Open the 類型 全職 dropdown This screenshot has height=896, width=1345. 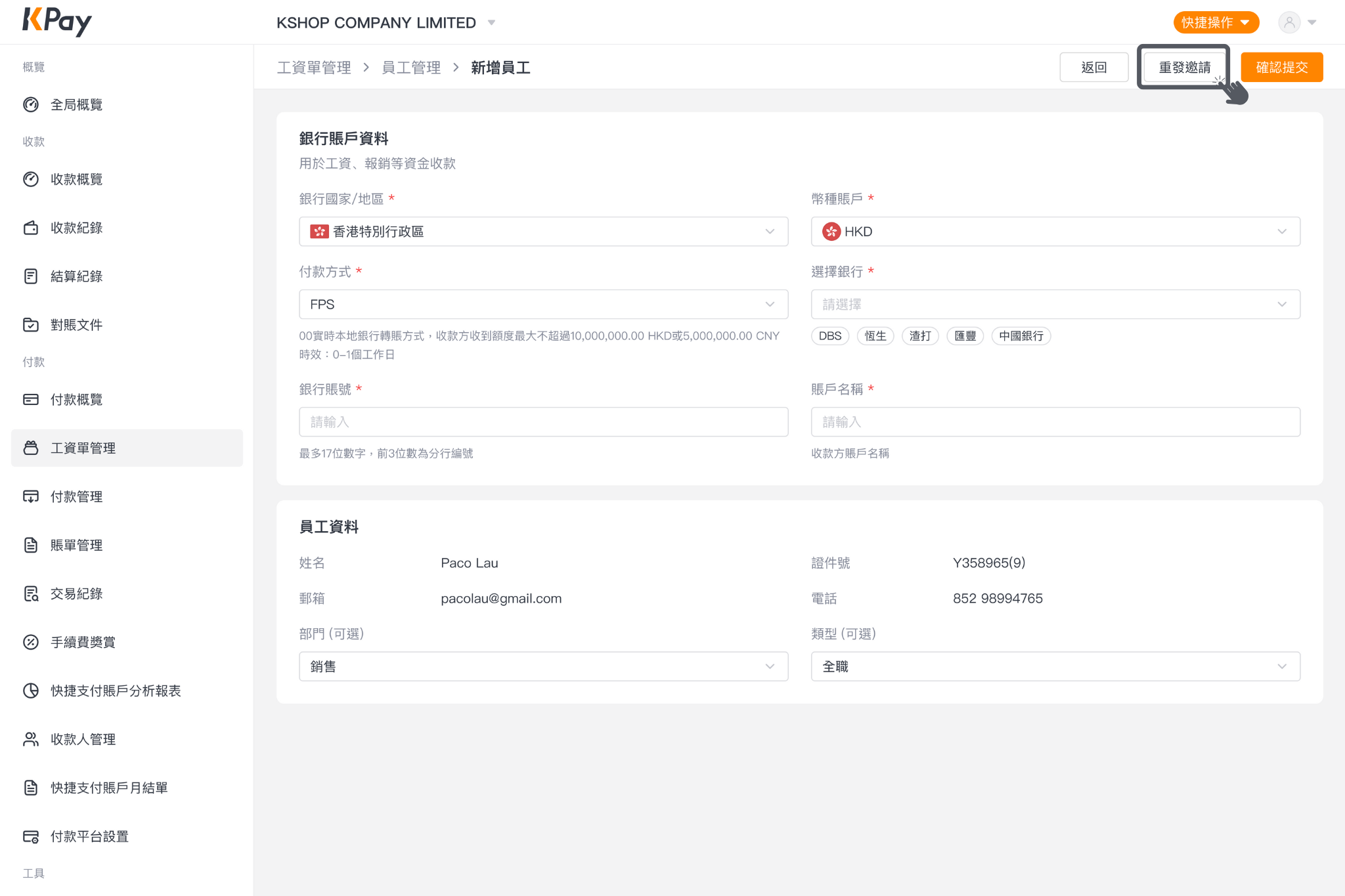[1055, 667]
